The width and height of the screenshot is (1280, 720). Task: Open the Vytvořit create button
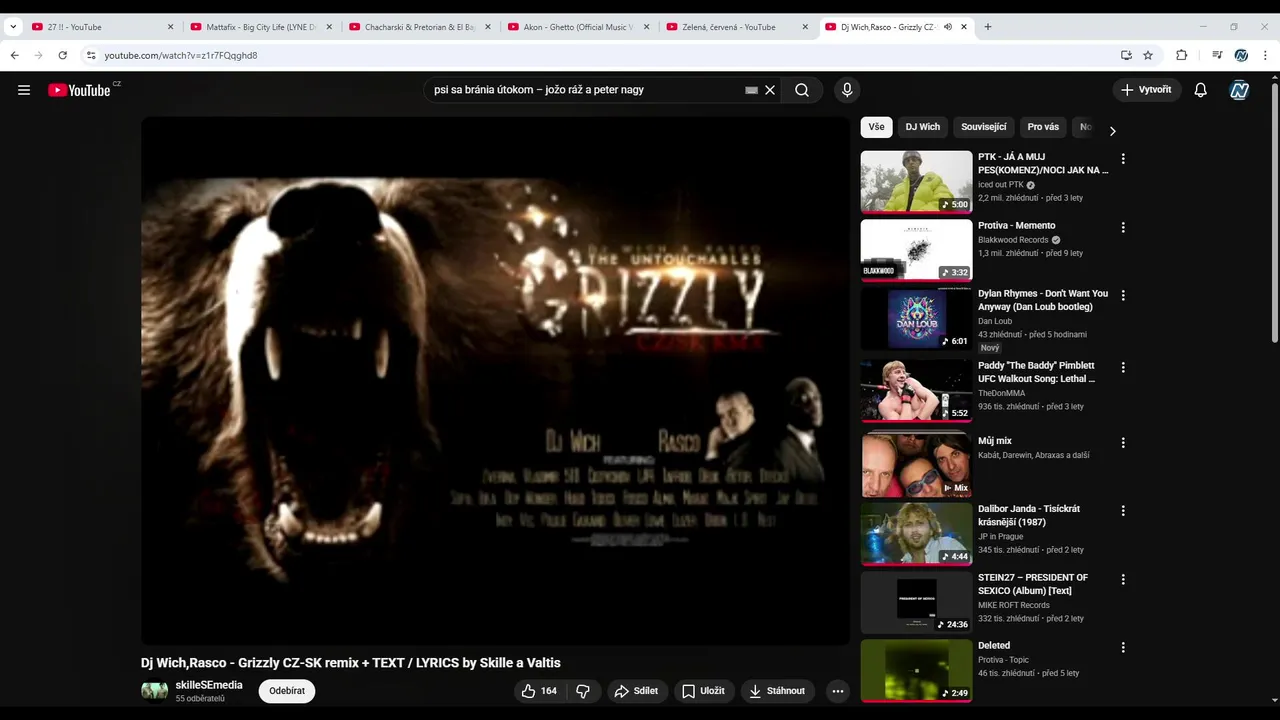1146,90
